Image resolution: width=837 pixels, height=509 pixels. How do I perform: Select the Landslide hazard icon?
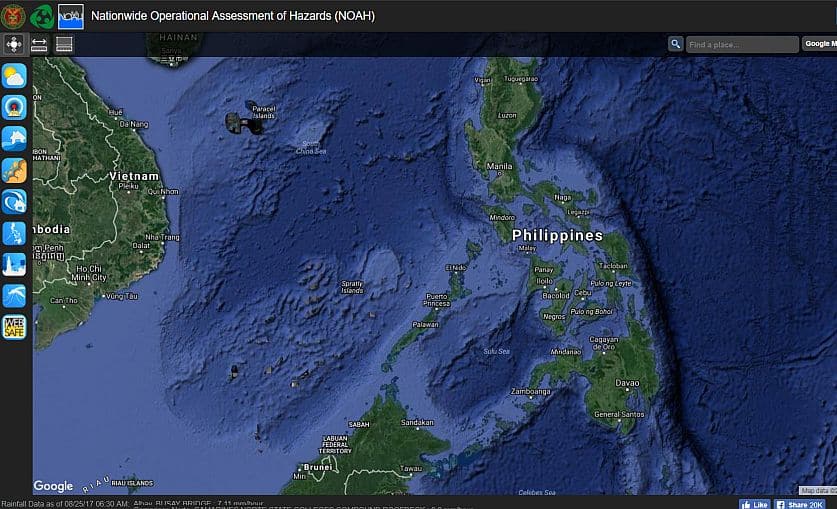coord(14,170)
